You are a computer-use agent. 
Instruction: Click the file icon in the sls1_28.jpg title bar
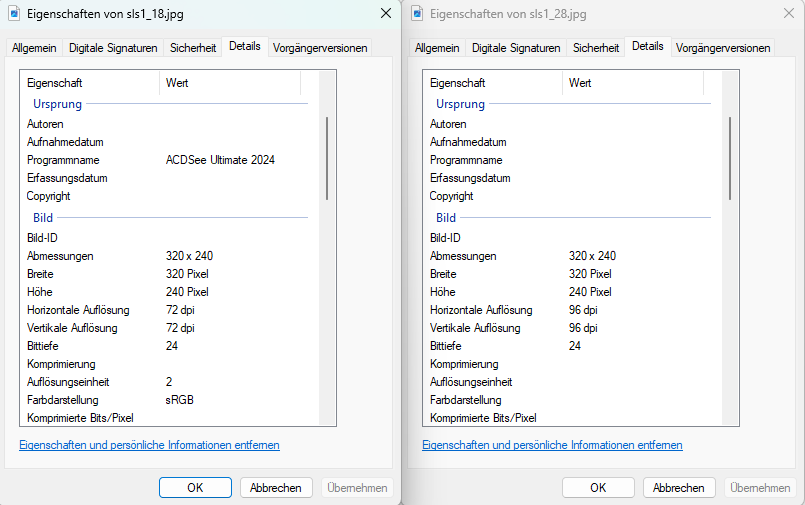[x=417, y=15]
